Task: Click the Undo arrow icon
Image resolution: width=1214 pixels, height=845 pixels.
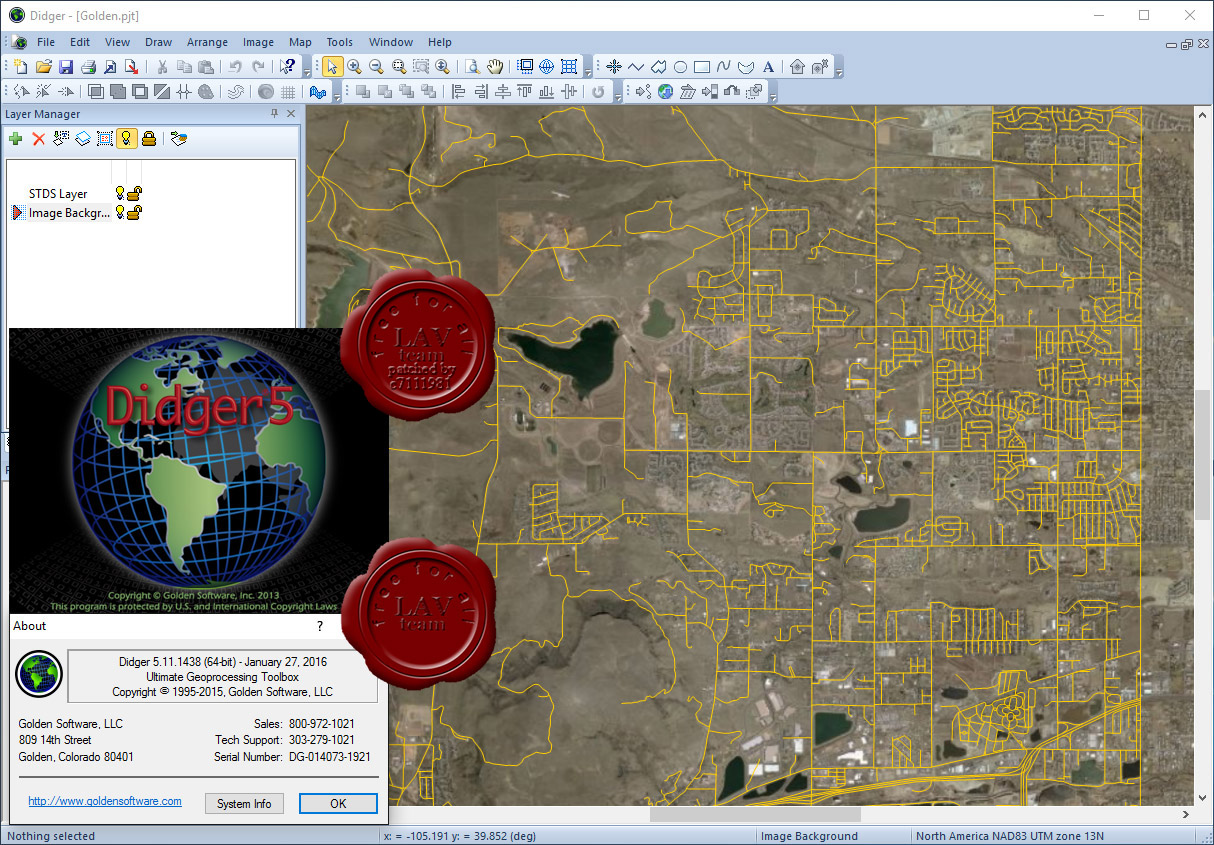Action: click(x=235, y=67)
